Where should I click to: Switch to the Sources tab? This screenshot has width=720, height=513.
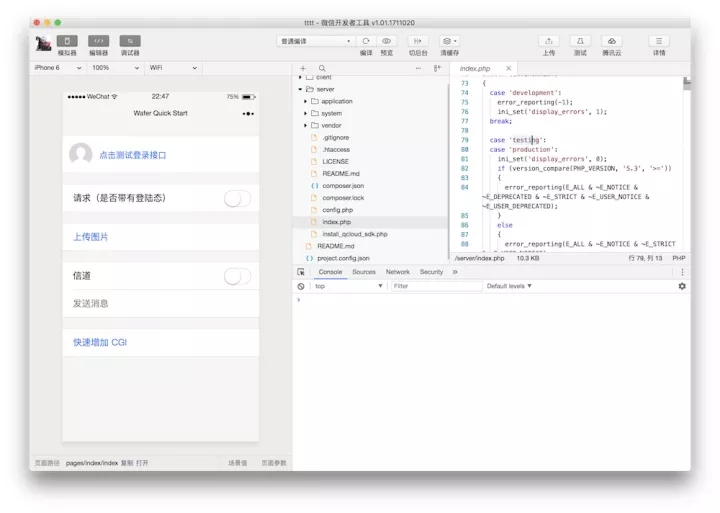point(363,272)
